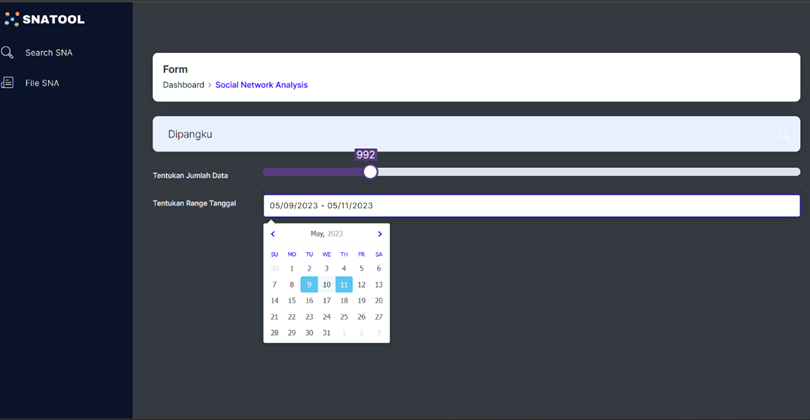This screenshot has width=810, height=420.
Task: Click the date range input field
Action: (x=531, y=206)
